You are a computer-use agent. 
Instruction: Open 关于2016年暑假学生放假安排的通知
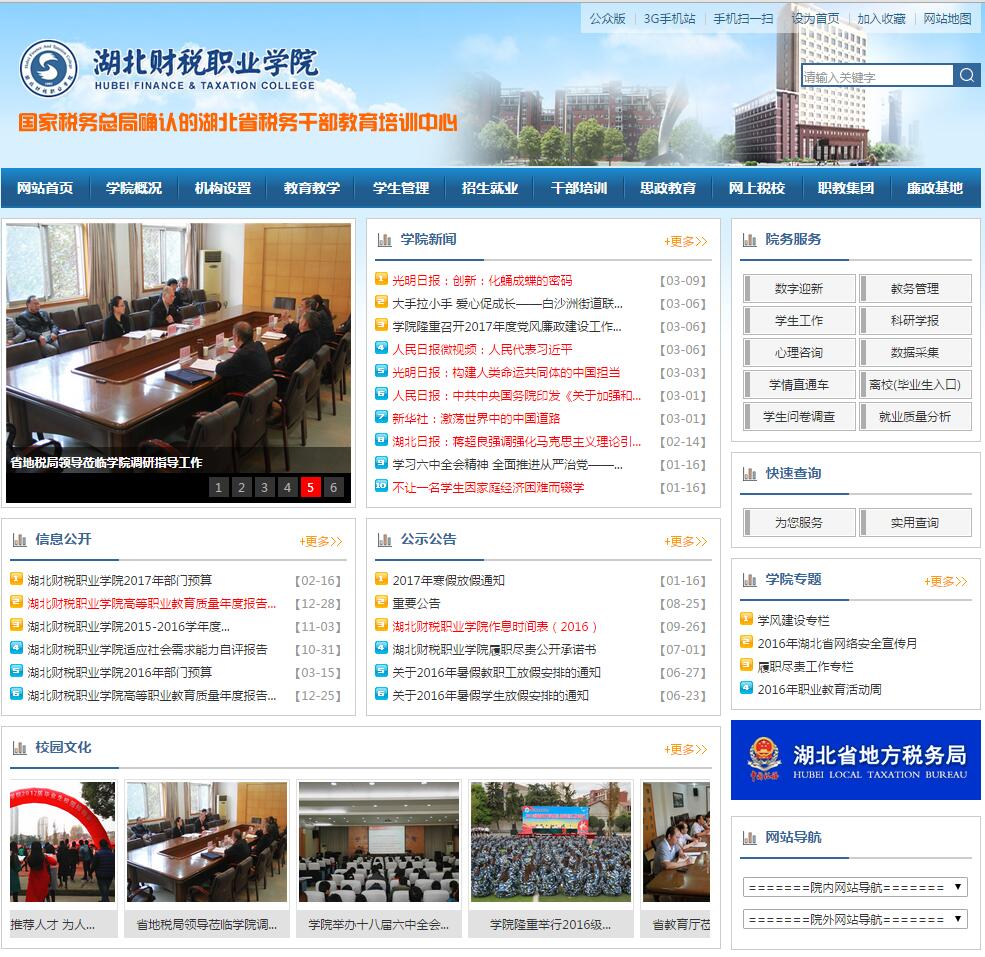pos(491,696)
